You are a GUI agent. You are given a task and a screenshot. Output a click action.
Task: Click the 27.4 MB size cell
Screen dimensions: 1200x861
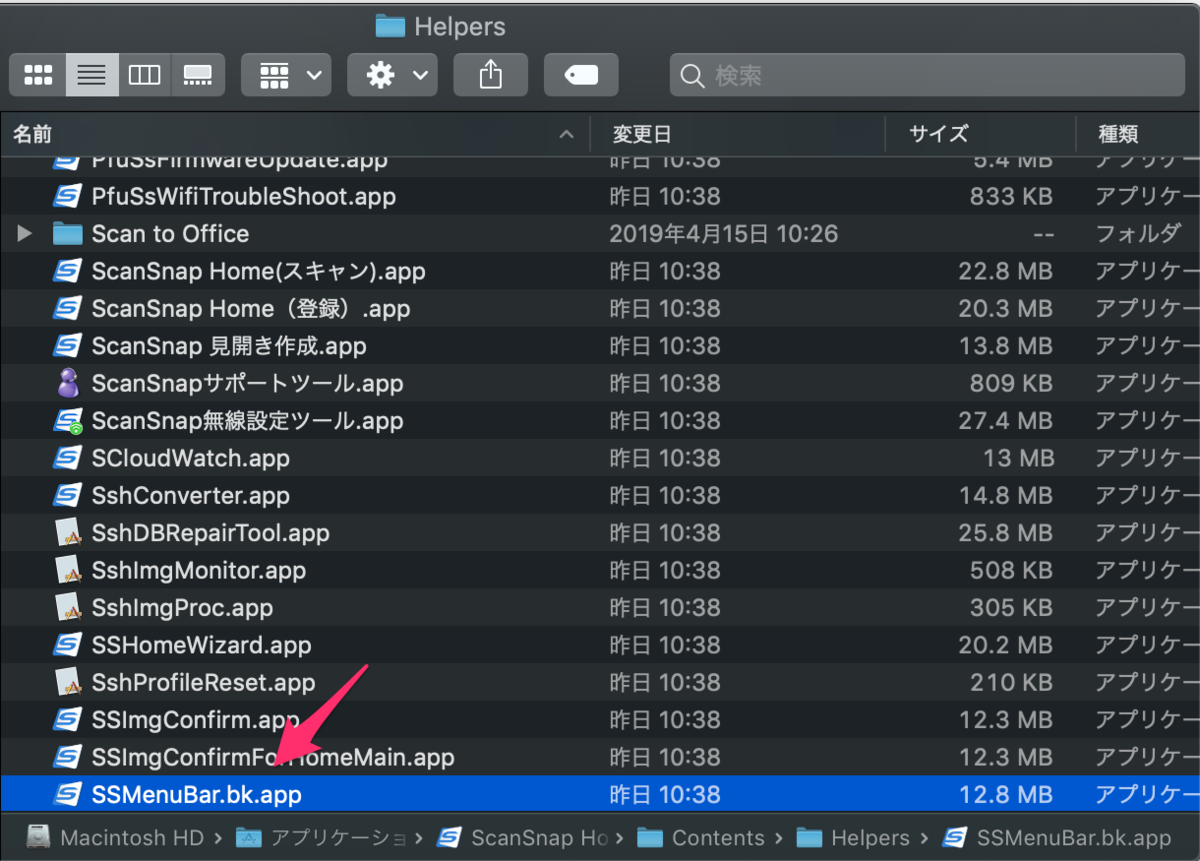[x=1005, y=421]
